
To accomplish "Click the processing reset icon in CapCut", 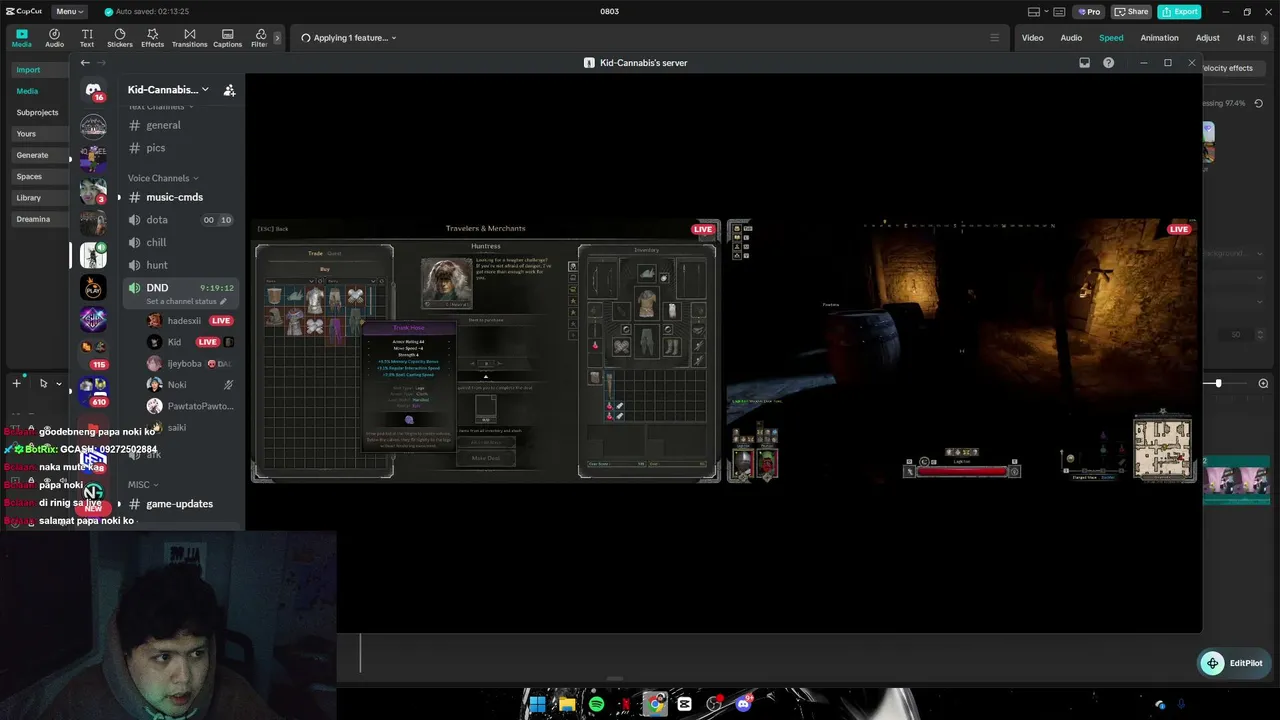I will [1258, 103].
